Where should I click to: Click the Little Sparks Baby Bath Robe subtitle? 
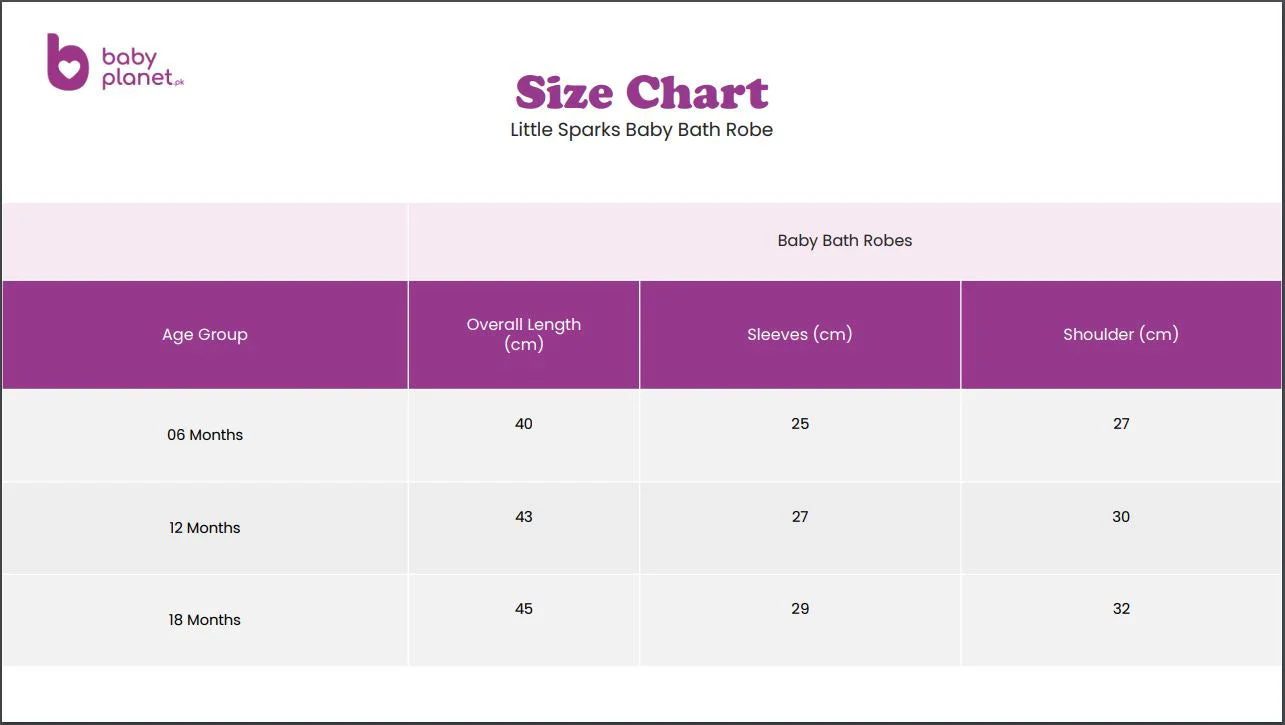(x=642, y=130)
